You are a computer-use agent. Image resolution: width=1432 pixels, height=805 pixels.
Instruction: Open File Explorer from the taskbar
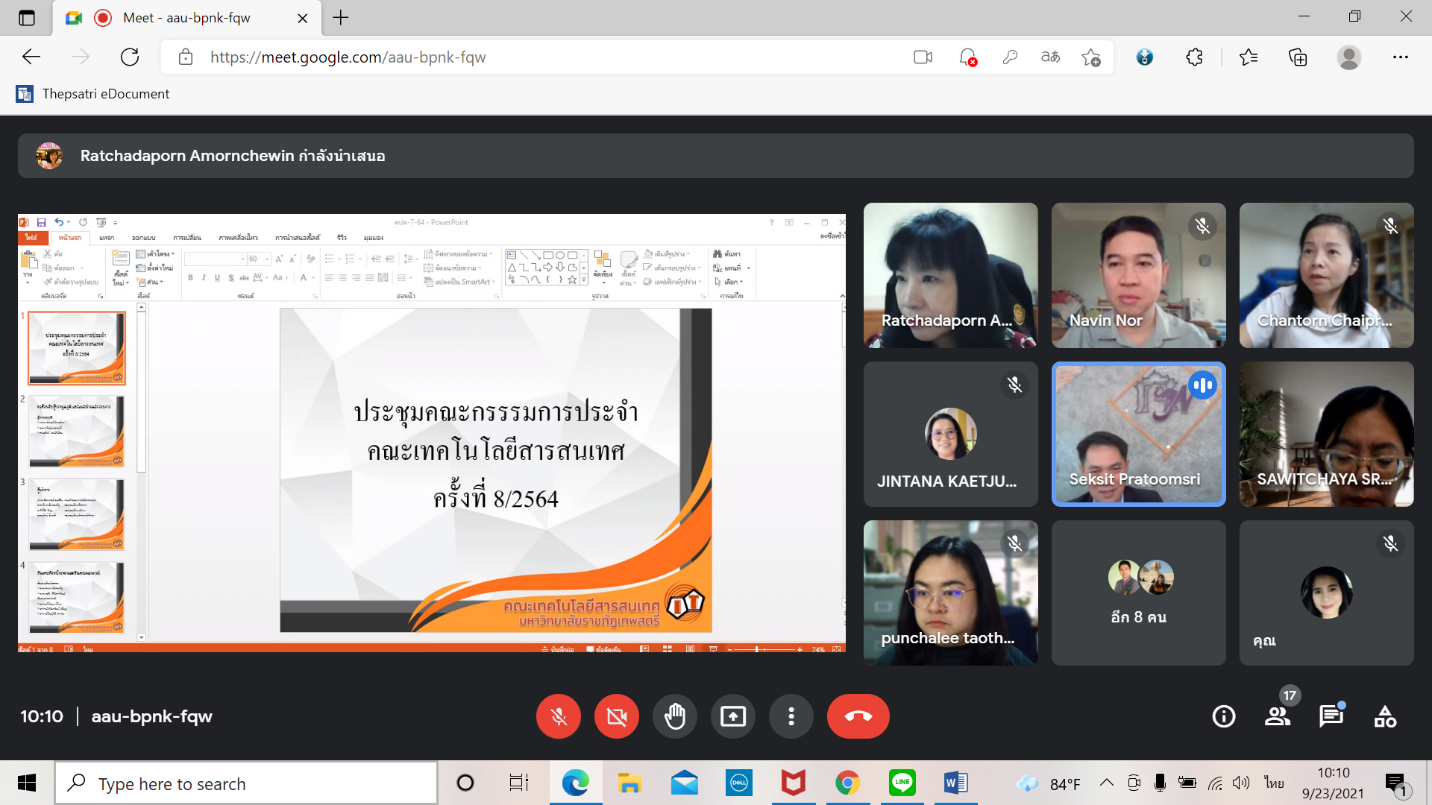629,783
